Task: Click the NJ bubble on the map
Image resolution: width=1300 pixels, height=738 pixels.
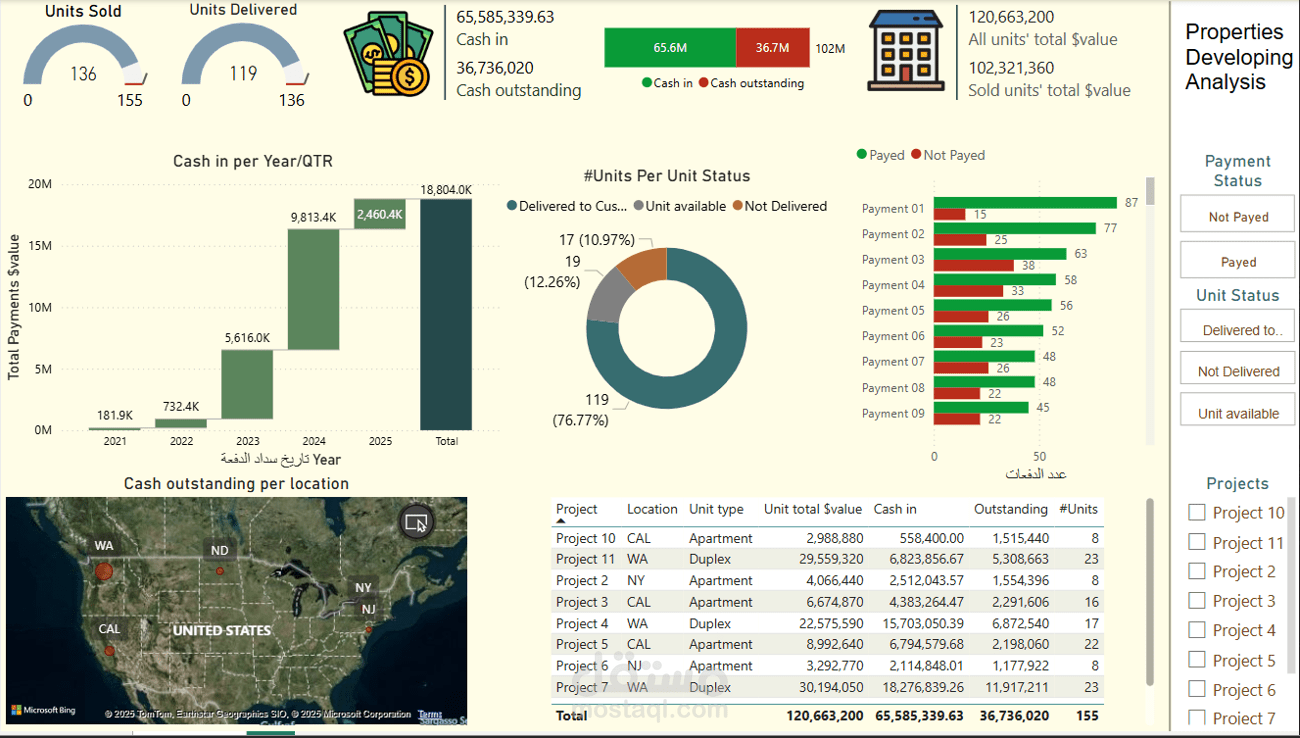Action: [369, 629]
